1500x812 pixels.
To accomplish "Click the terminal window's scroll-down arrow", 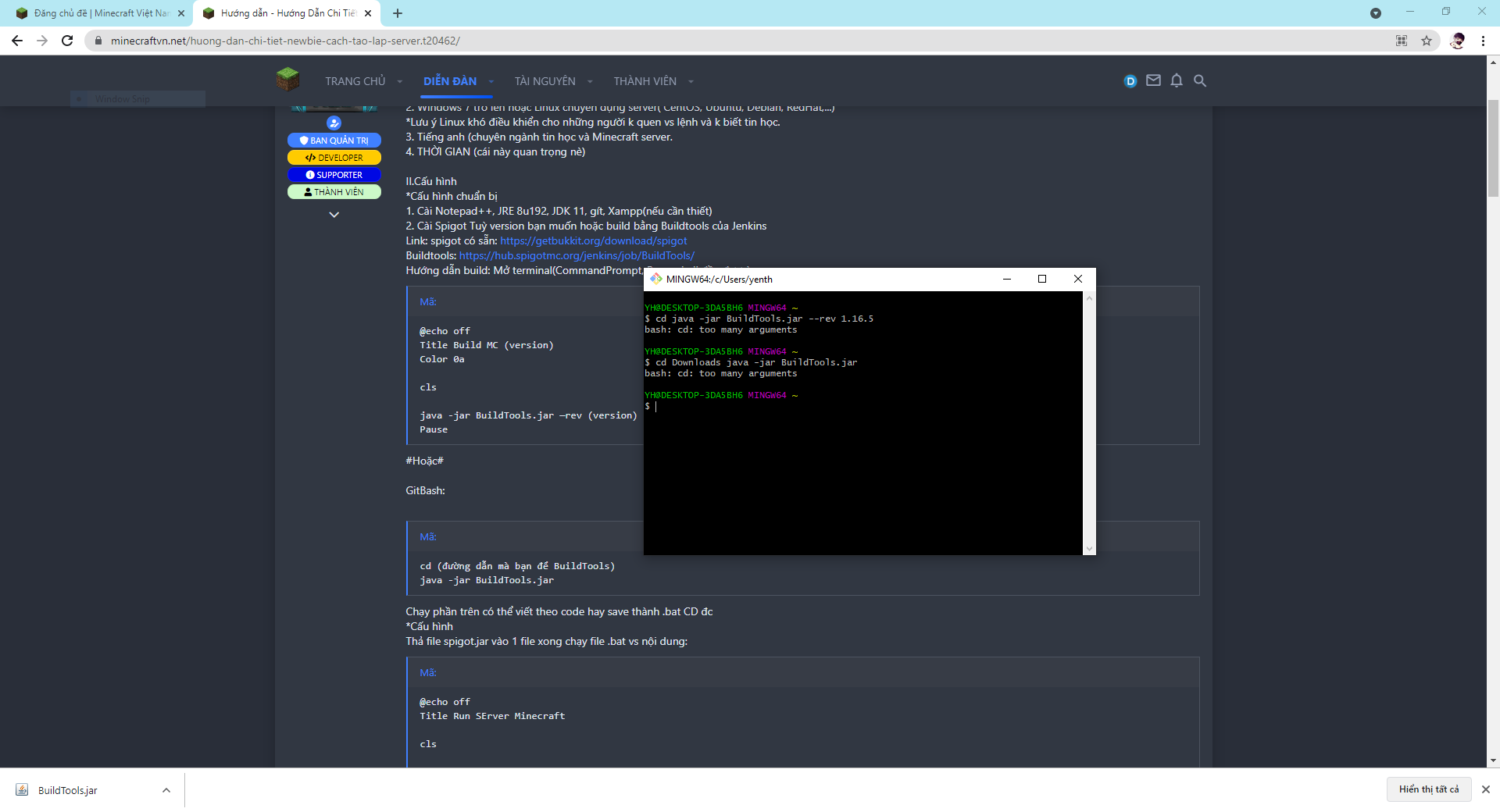I will click(x=1089, y=549).
